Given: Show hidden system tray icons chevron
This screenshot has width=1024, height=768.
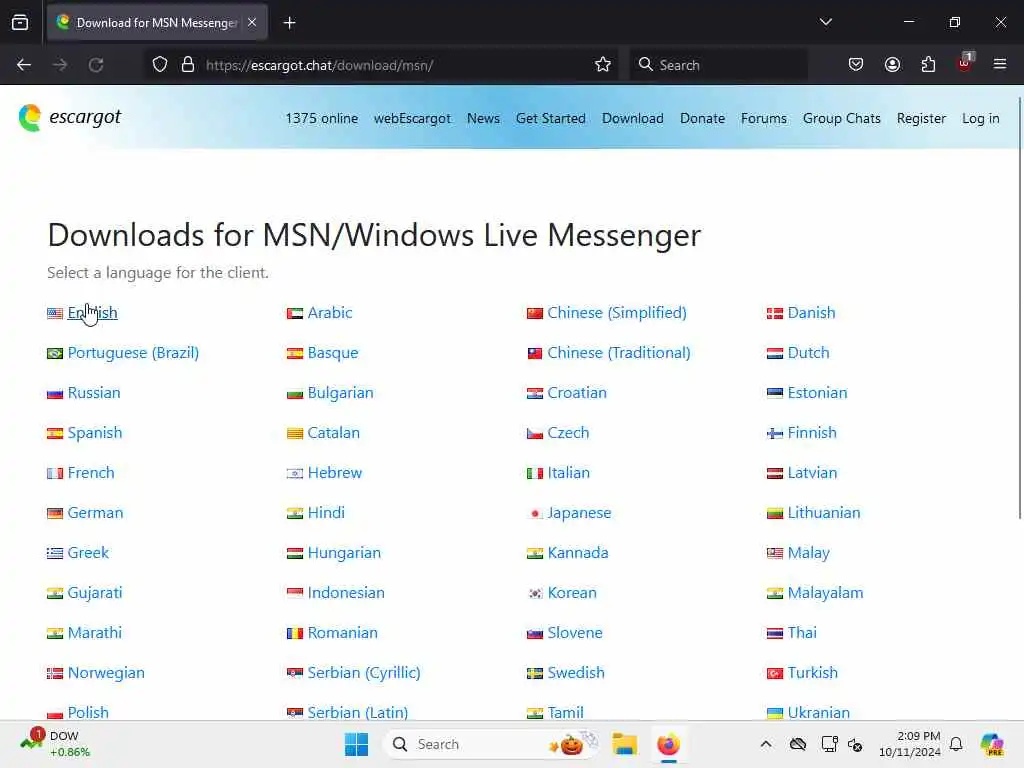Looking at the screenshot, I should 766,744.
